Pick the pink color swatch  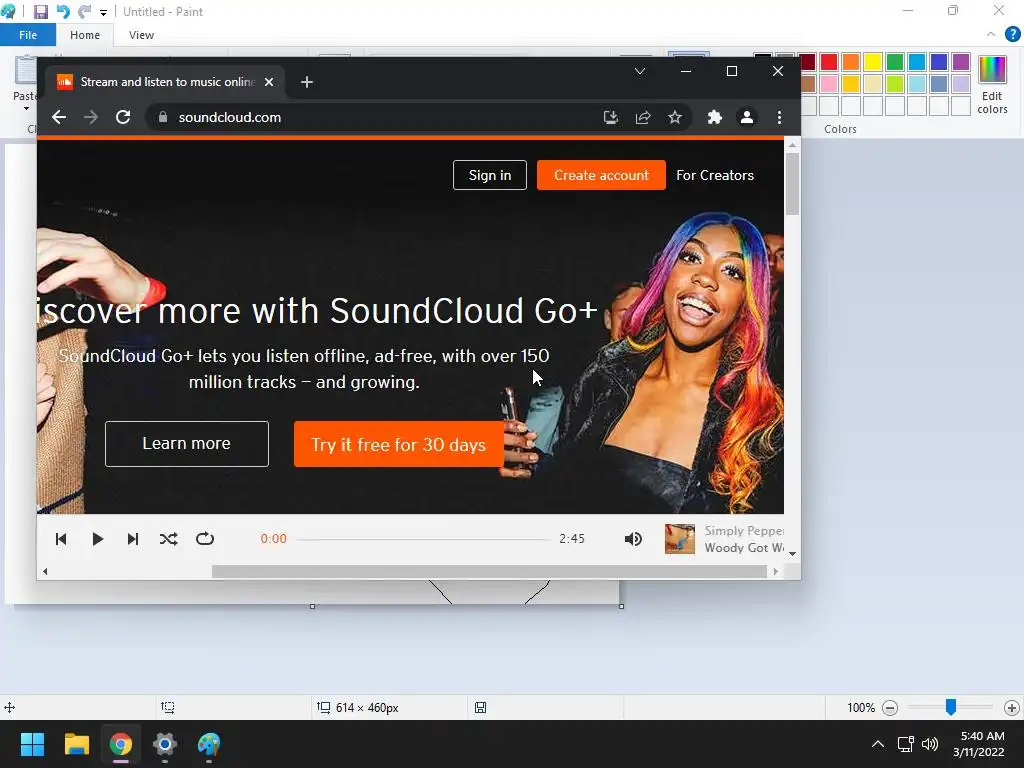(x=829, y=84)
